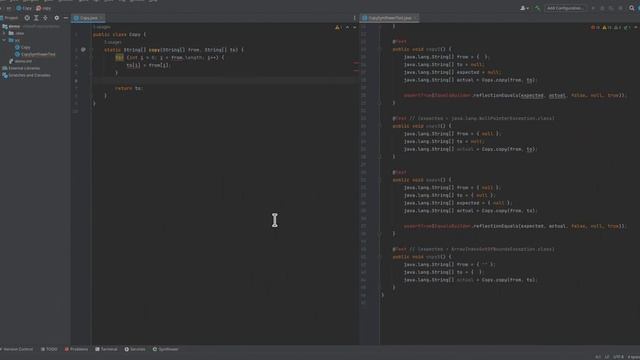Click Expand All in Project panel

tap(36, 18)
